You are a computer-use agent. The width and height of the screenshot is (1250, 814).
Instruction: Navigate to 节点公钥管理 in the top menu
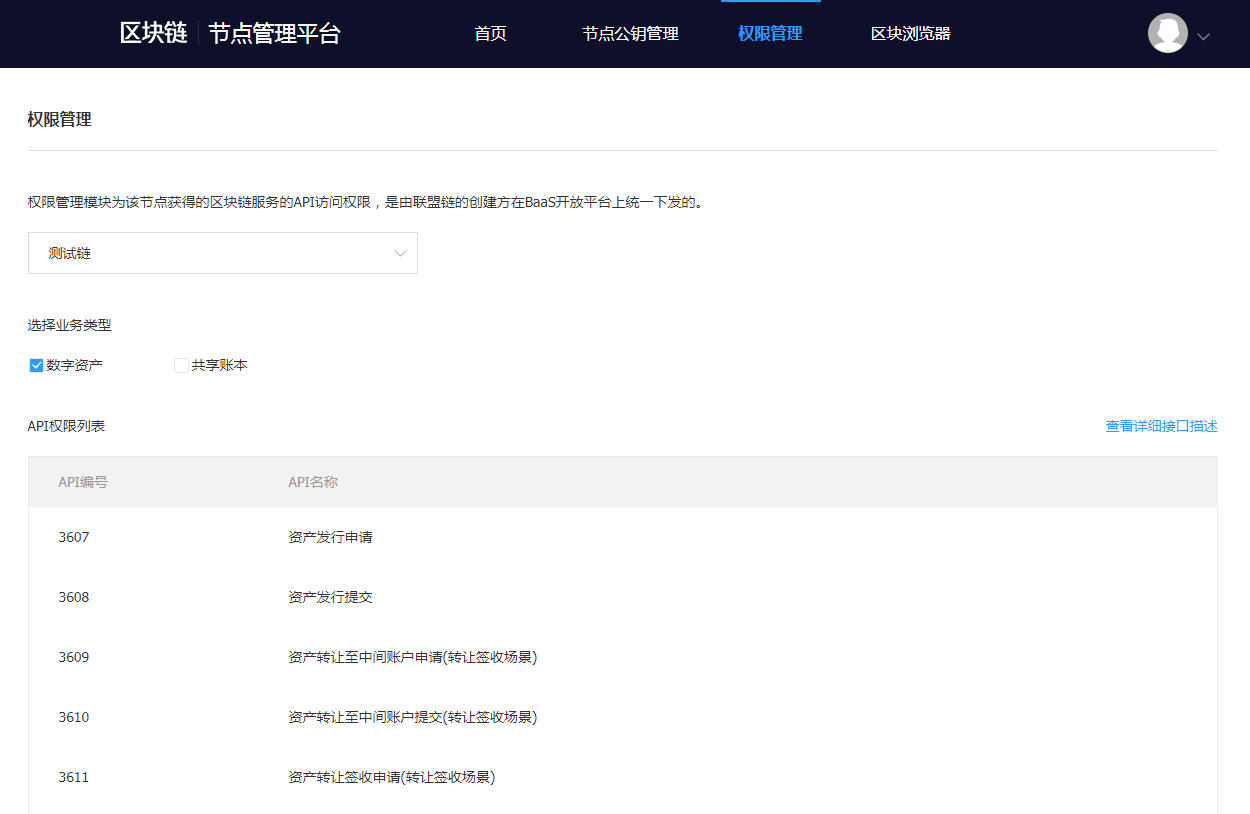click(x=629, y=33)
